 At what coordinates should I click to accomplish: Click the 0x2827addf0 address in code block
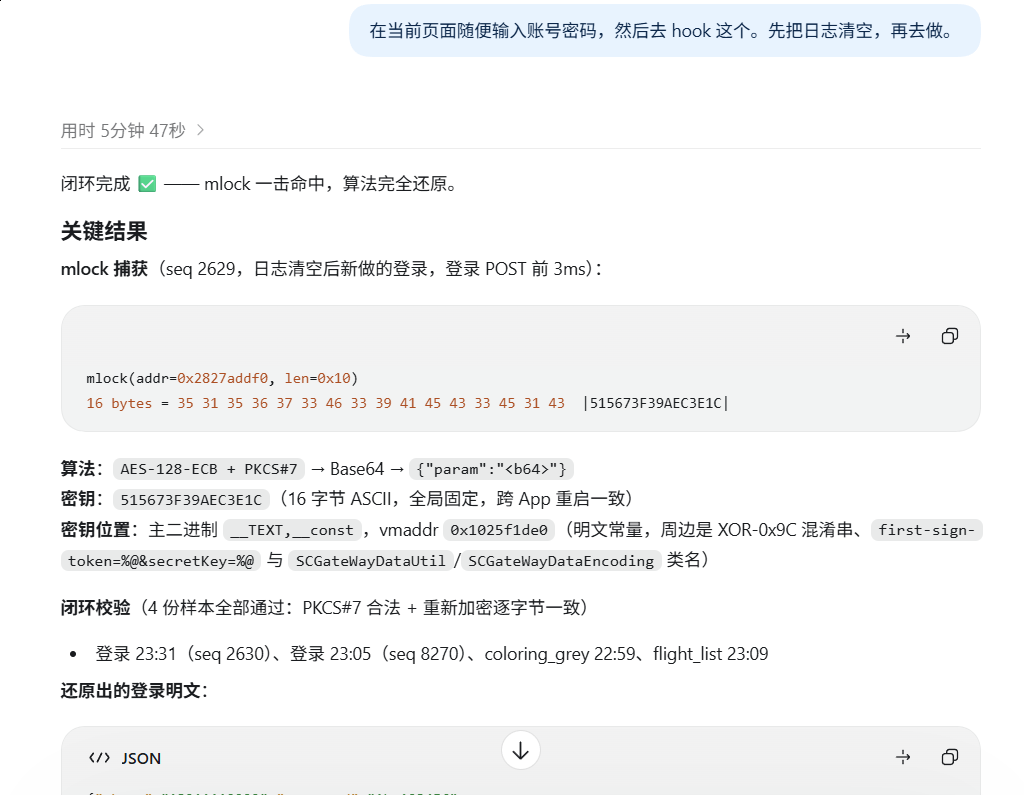coord(222,378)
